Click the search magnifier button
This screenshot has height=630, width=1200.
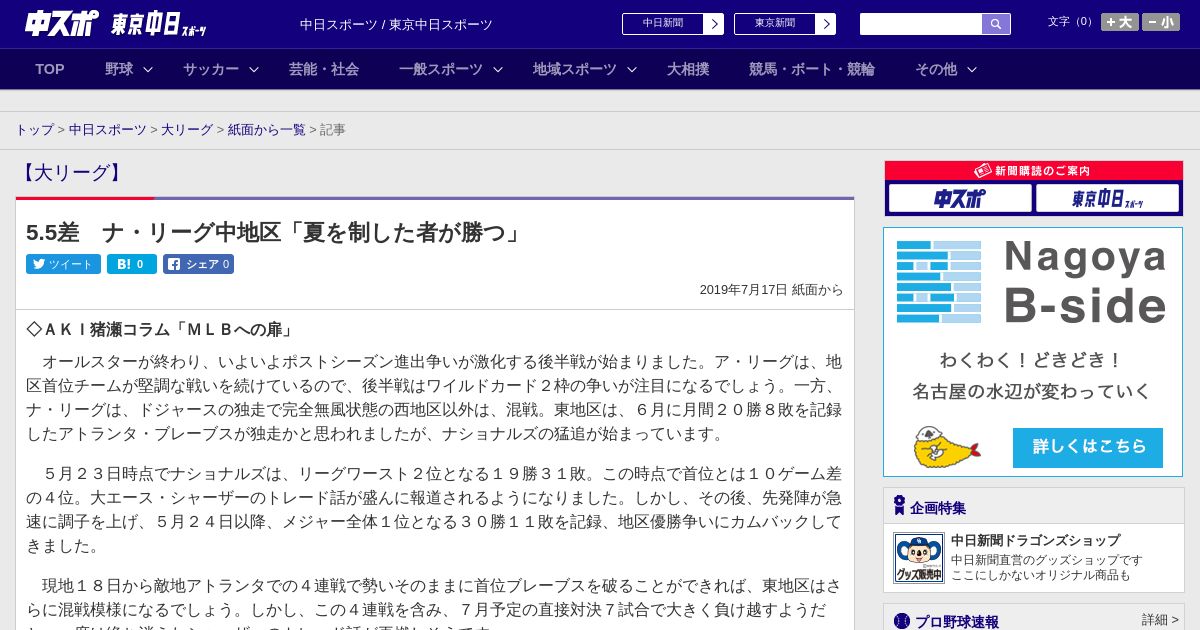(996, 24)
